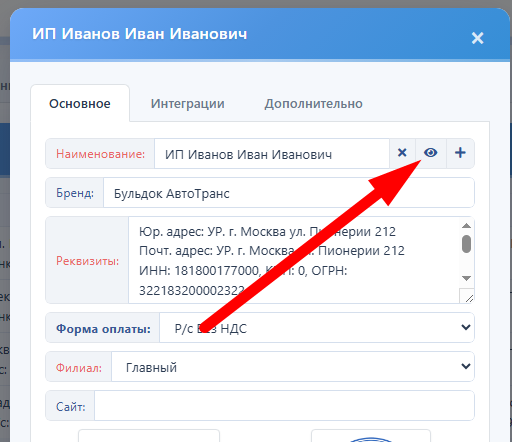The image size is (512, 442).
Task: Open the Форма оплаты dropdown
Action: 317,328
